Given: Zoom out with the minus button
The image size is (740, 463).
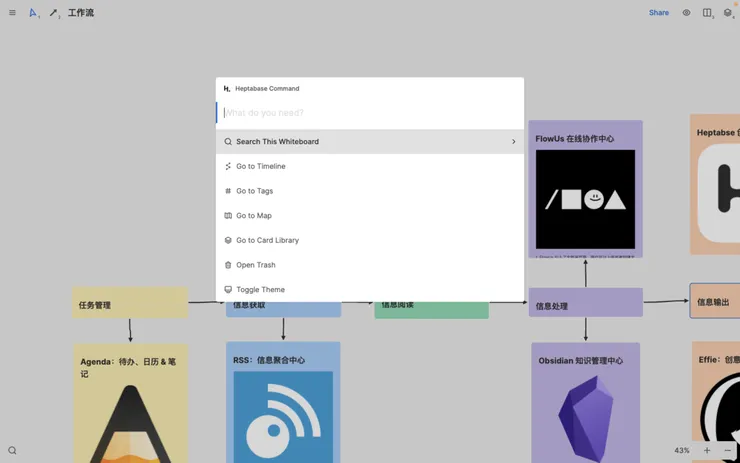Looking at the screenshot, I should 727,450.
